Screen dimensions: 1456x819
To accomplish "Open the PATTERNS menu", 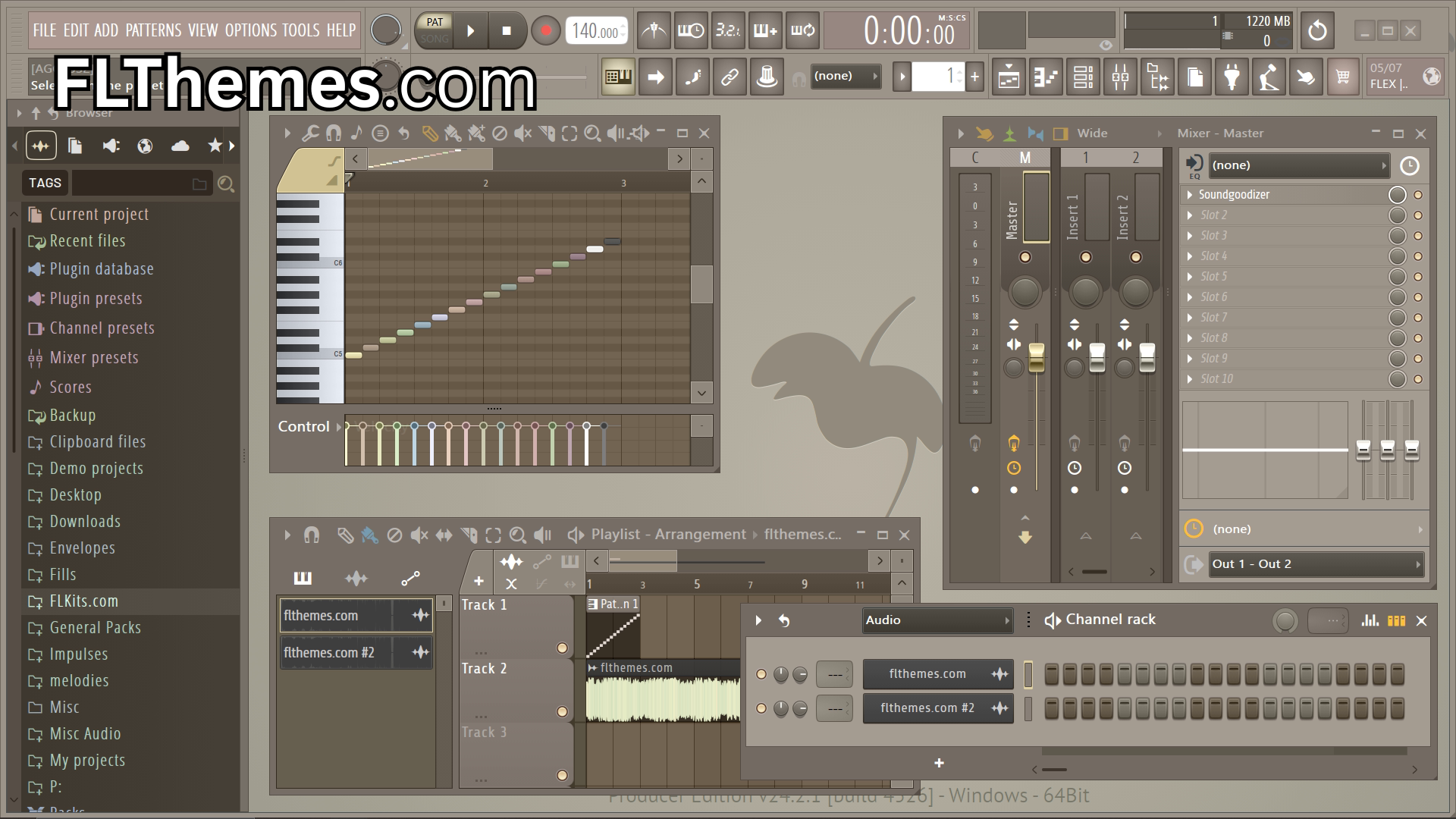I will 153,30.
